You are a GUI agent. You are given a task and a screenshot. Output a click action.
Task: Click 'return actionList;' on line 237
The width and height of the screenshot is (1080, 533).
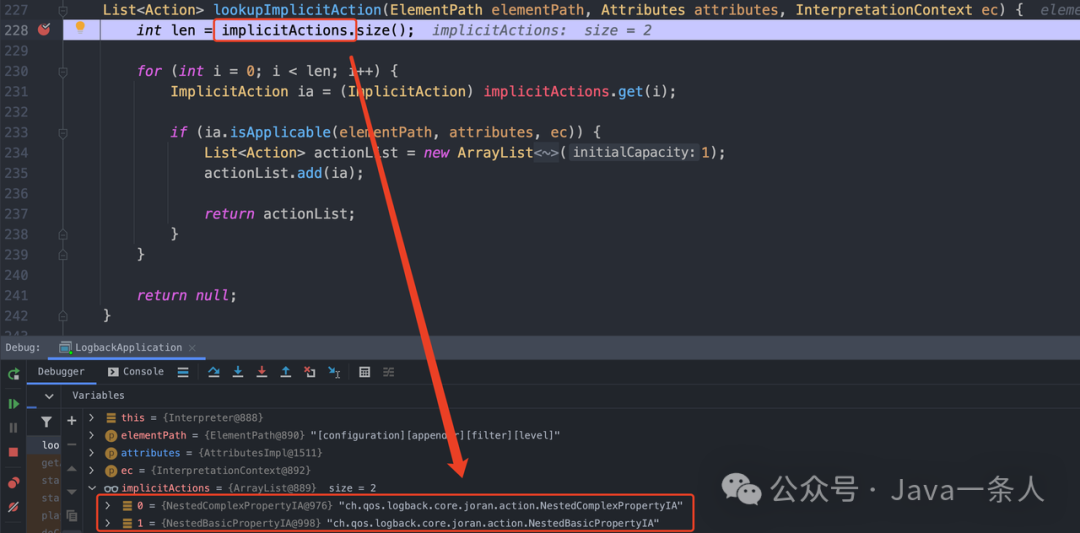click(x=280, y=213)
